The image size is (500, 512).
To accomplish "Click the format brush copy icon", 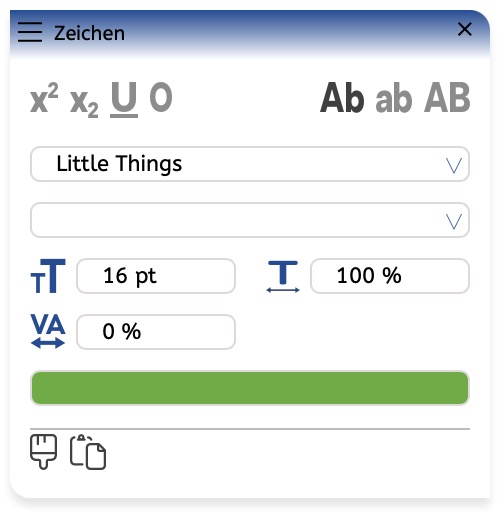I will [x=44, y=452].
